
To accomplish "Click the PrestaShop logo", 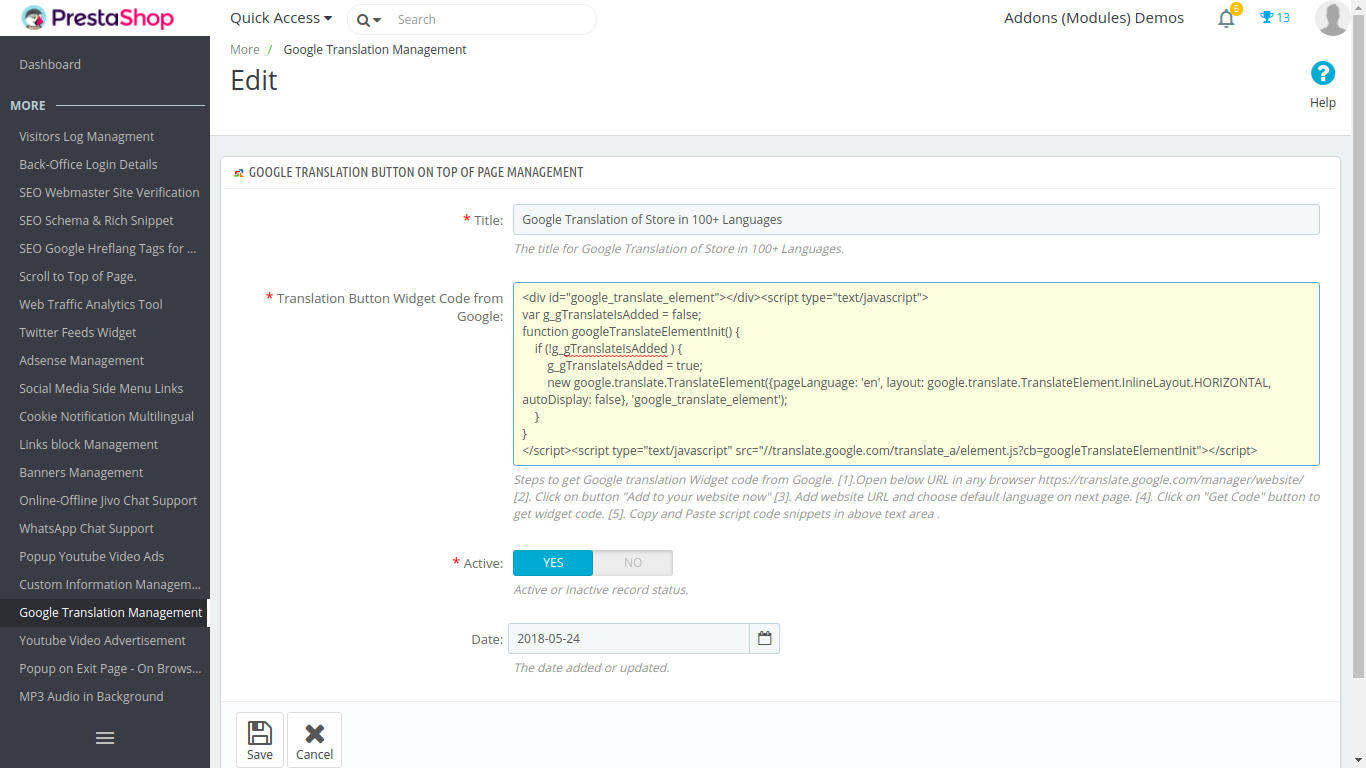I will pos(97,18).
